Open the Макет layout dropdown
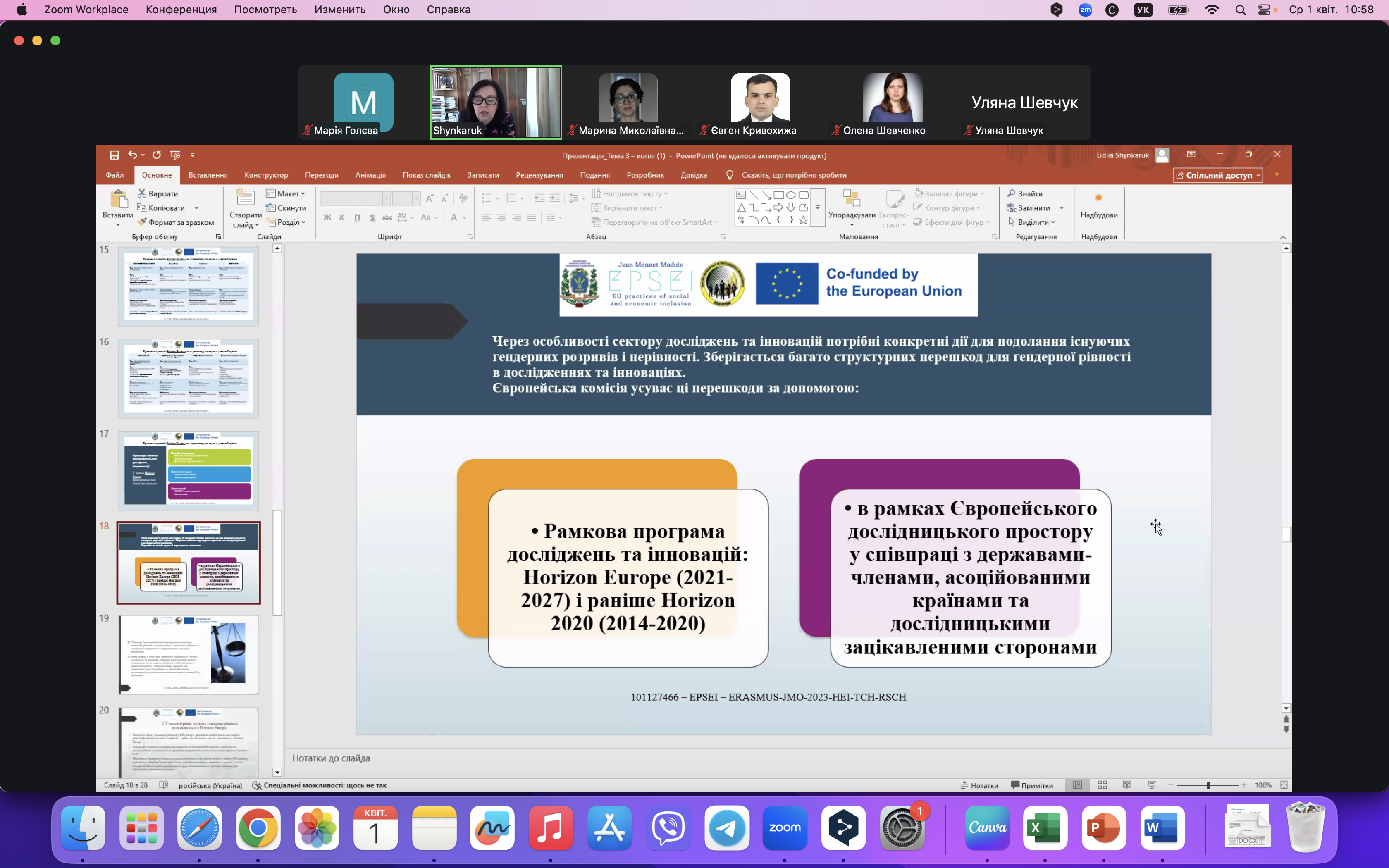Image resolution: width=1389 pixels, height=868 pixels. (x=286, y=193)
